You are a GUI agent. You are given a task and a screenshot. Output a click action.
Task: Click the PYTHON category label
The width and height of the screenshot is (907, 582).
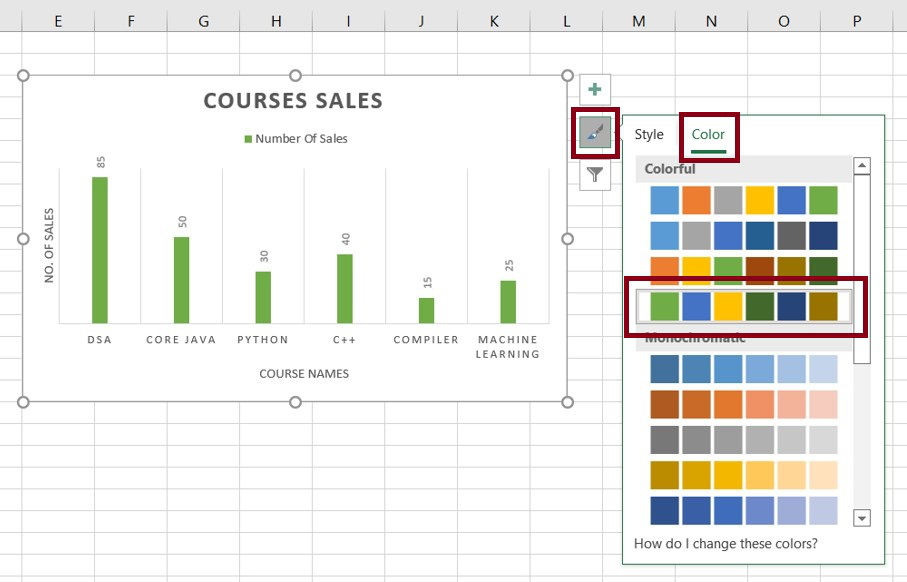(x=263, y=340)
